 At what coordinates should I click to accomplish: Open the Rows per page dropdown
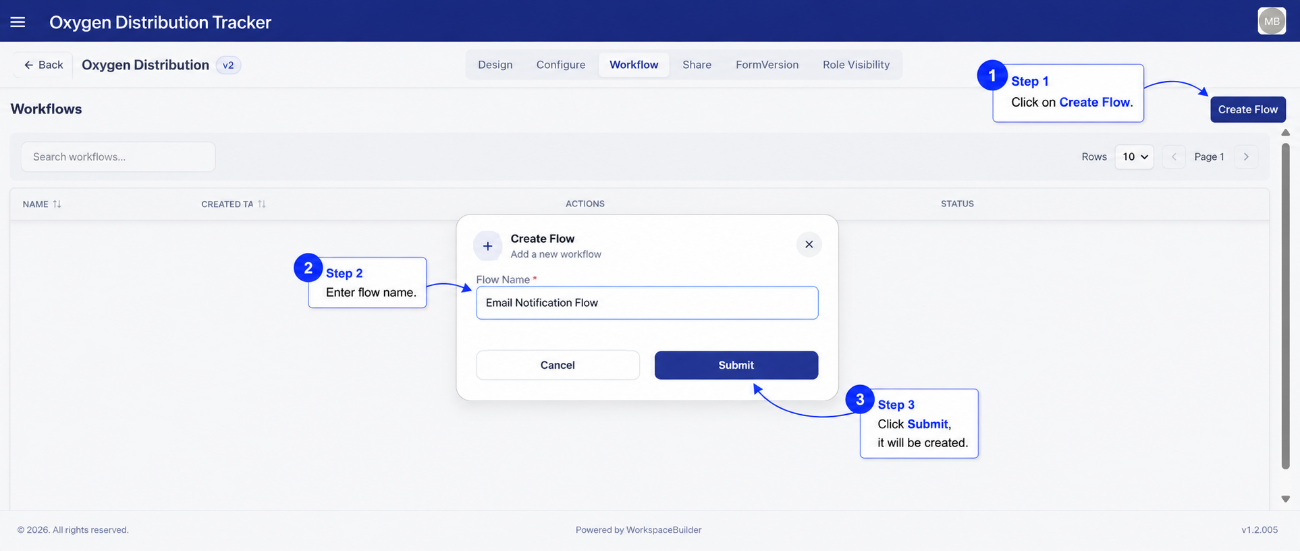[x=1134, y=157]
